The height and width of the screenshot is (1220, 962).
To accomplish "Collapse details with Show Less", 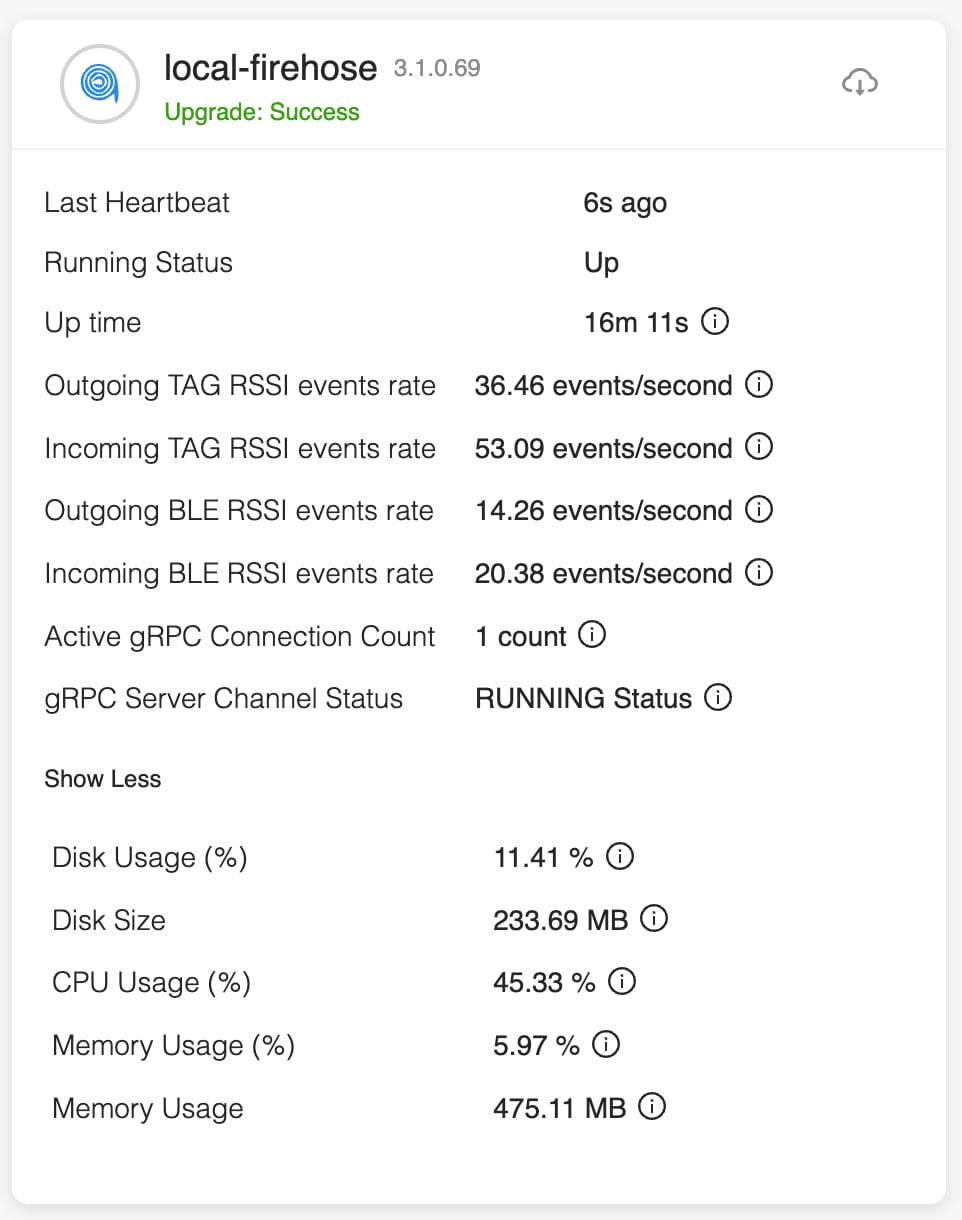I will click(x=103, y=779).
